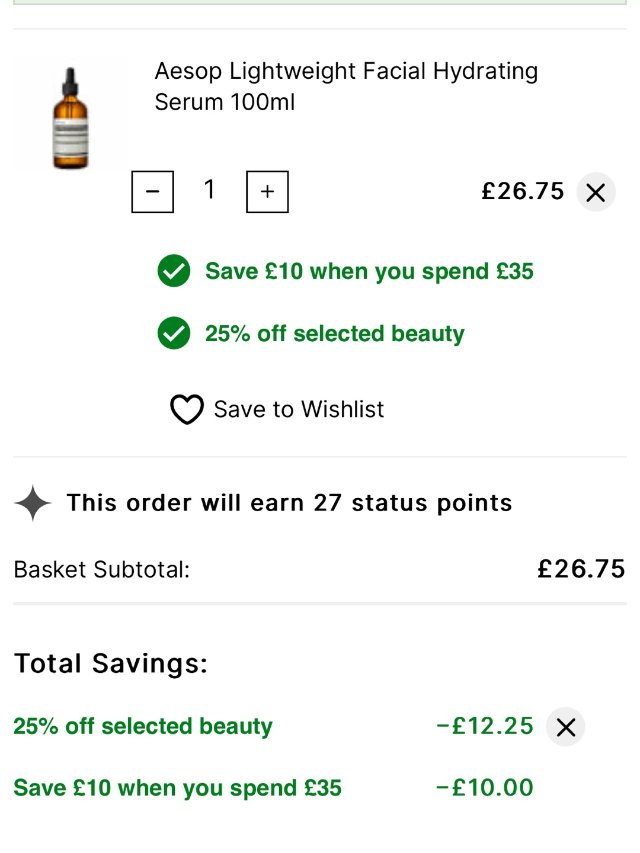
Task: Decrease serum quantity with minus button
Action: click(x=152, y=192)
